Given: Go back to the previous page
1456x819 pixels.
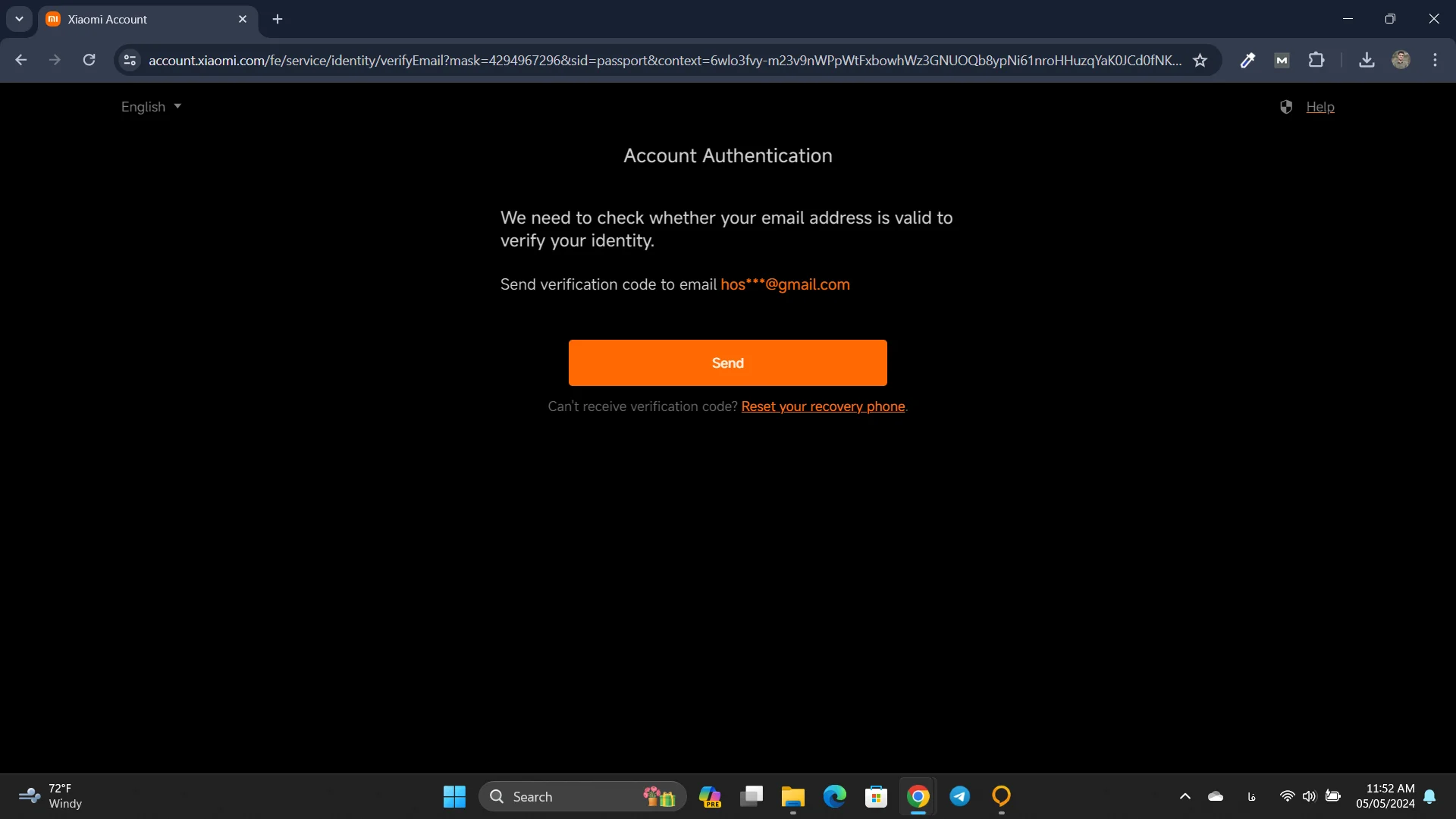Looking at the screenshot, I should [x=21, y=60].
